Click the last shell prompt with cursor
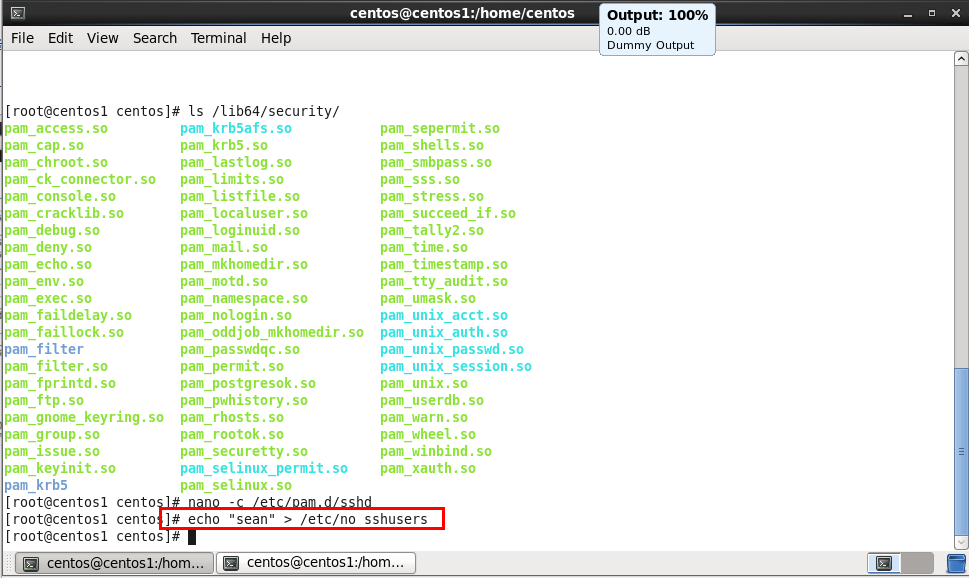Image resolution: width=969 pixels, height=578 pixels. click(x=100, y=537)
